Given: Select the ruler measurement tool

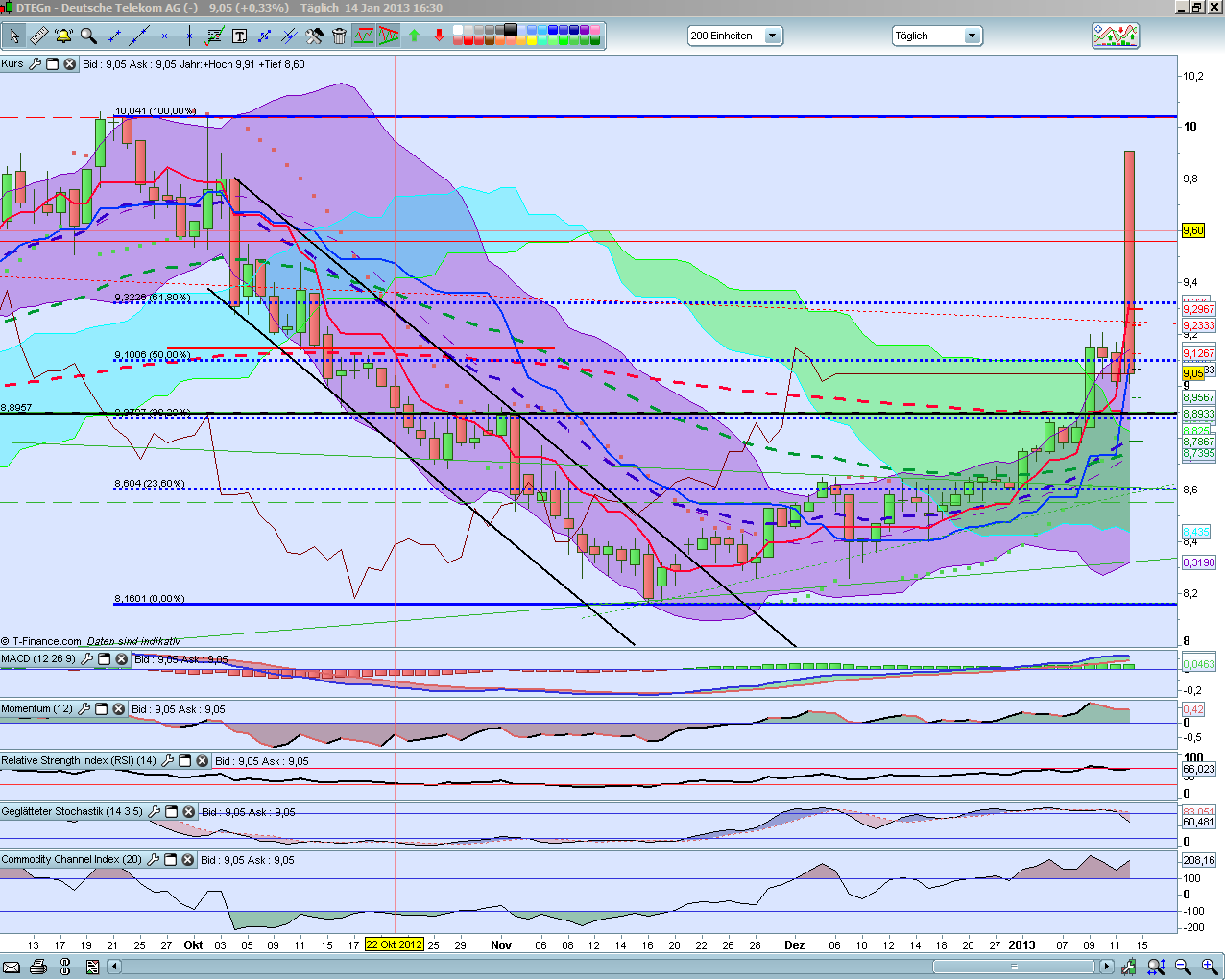Looking at the screenshot, I should point(38,36).
